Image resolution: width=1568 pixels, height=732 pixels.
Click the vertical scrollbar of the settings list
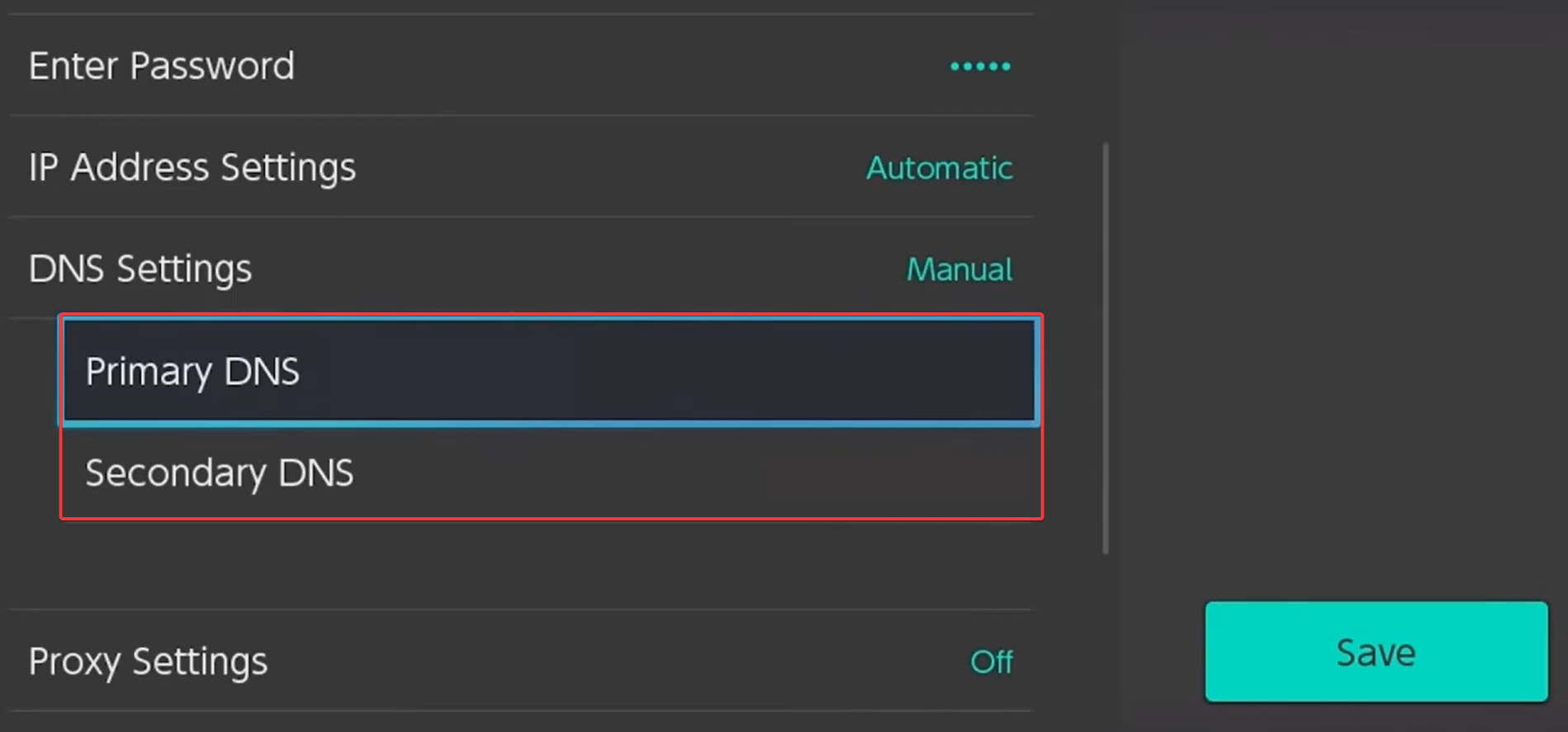[1106, 347]
